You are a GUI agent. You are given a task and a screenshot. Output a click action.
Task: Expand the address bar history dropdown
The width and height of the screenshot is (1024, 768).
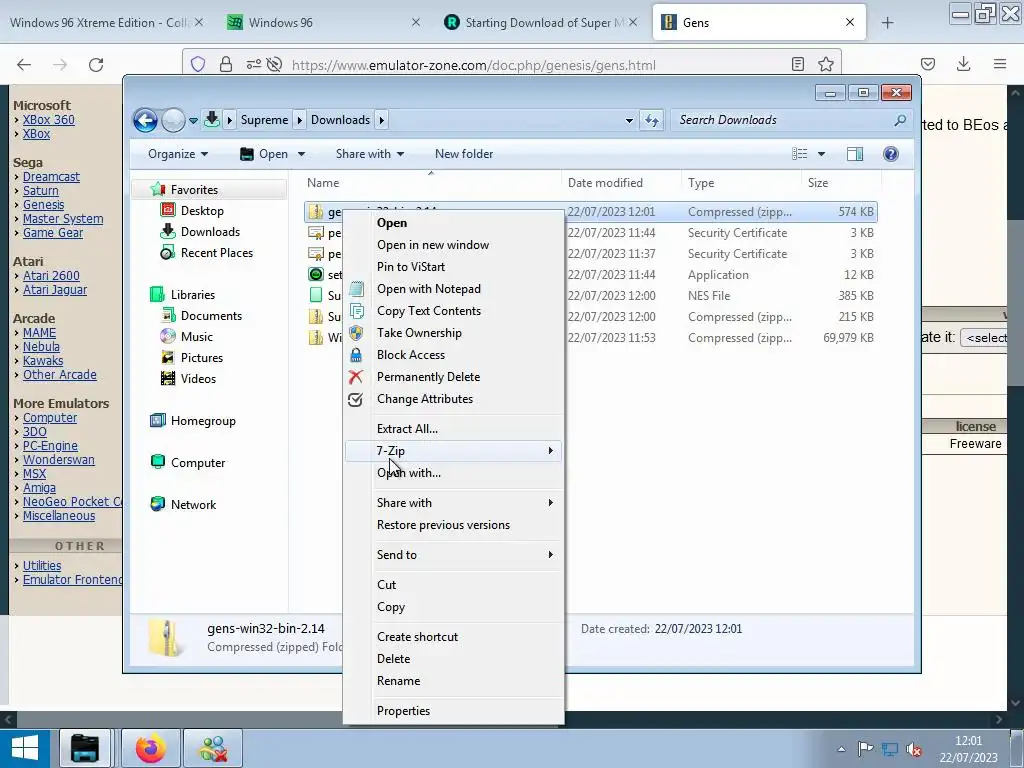629,120
